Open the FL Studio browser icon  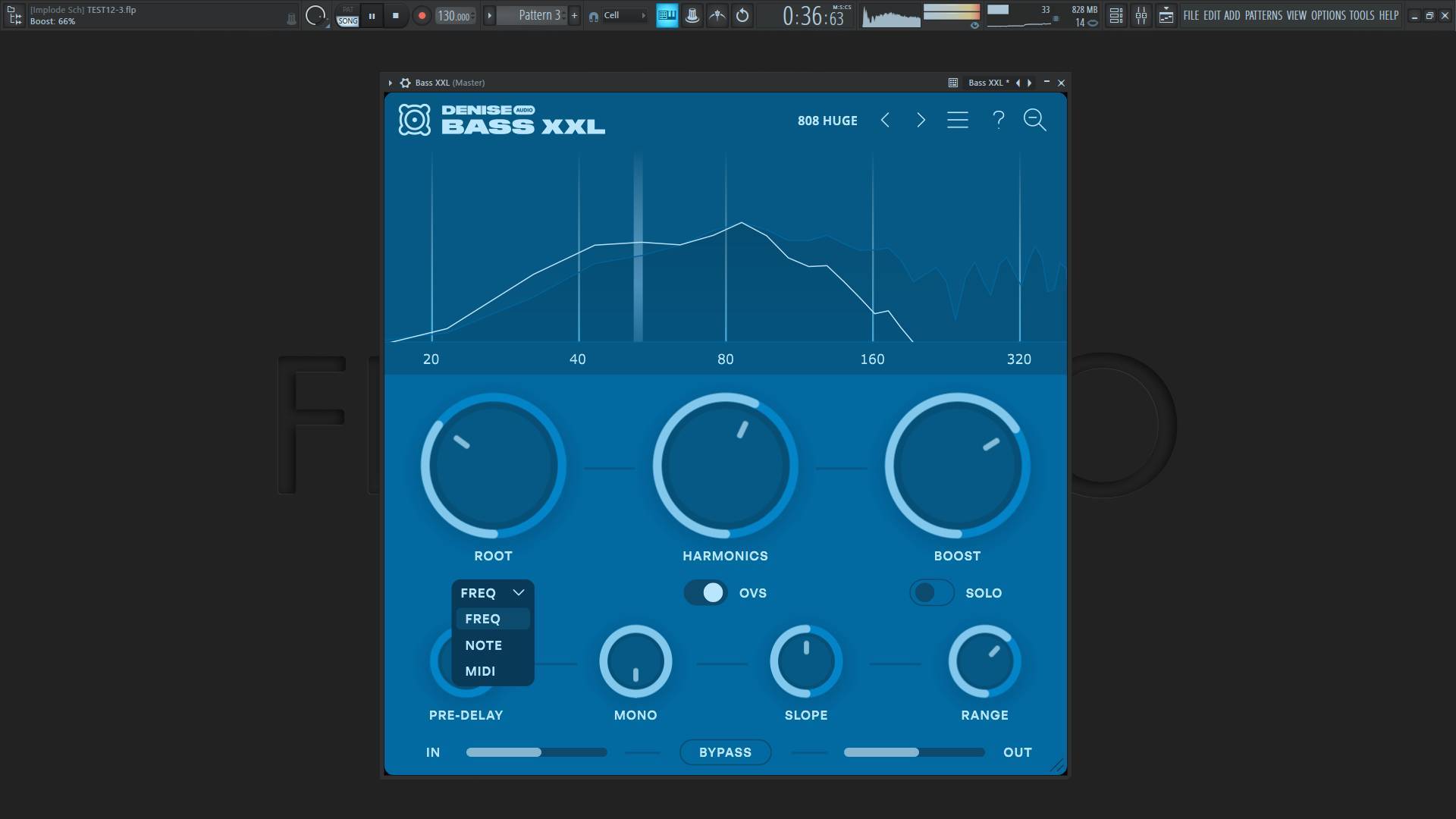(14, 15)
